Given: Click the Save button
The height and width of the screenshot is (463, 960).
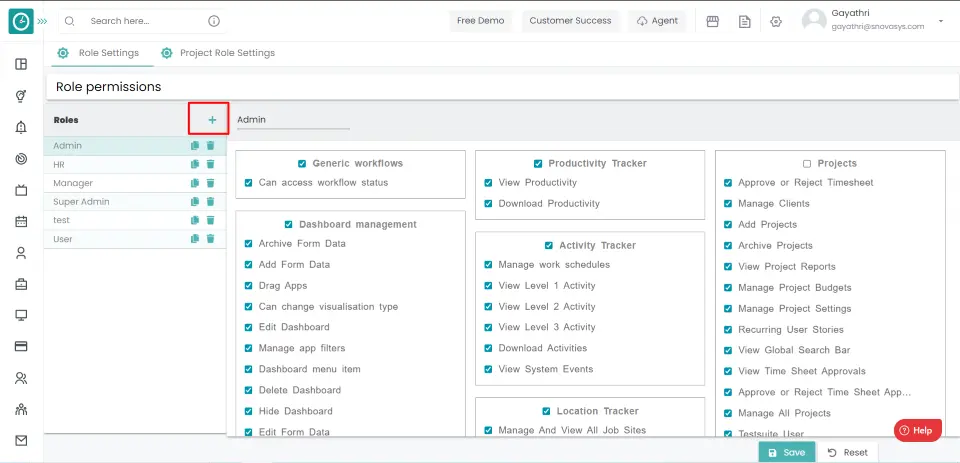Looking at the screenshot, I should [x=786, y=452].
